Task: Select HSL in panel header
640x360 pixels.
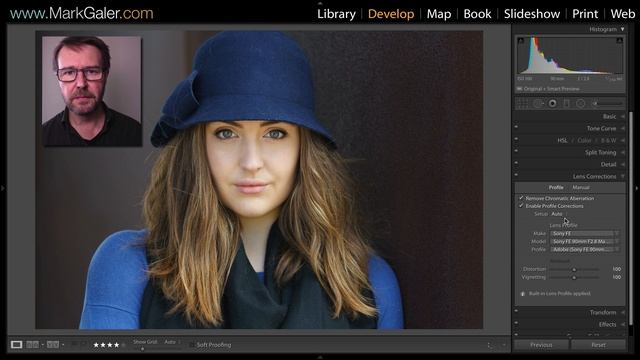Action: [562, 140]
